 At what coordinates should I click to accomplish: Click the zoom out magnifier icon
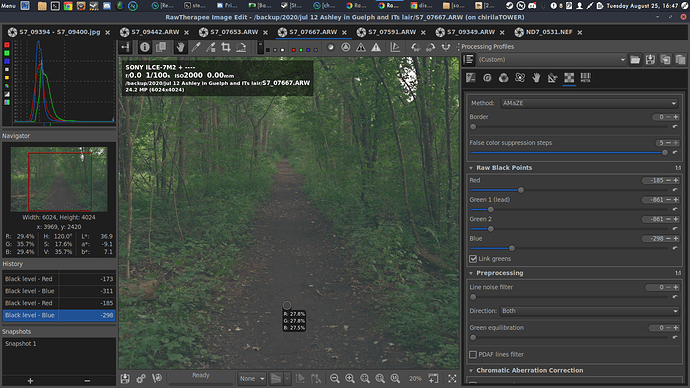[x=334, y=378]
